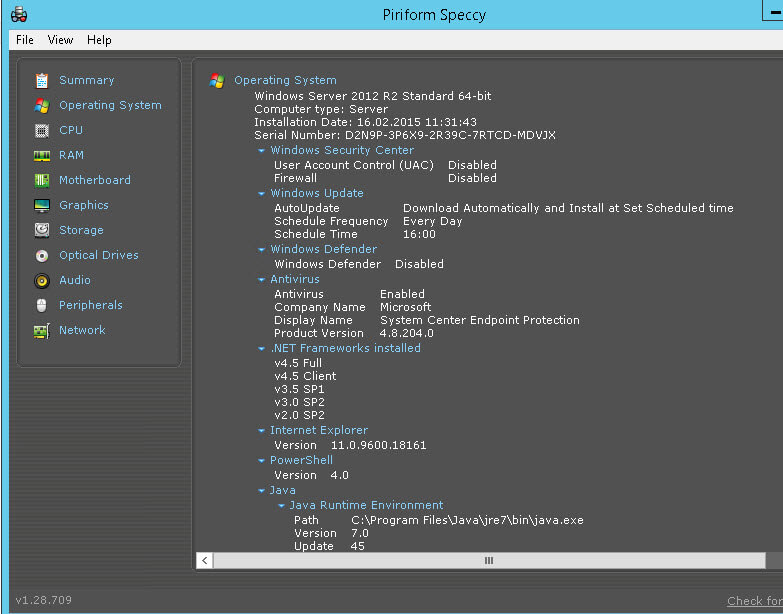783x614 pixels.
Task: Click the Windows Update heading text
Action: [x=317, y=193]
